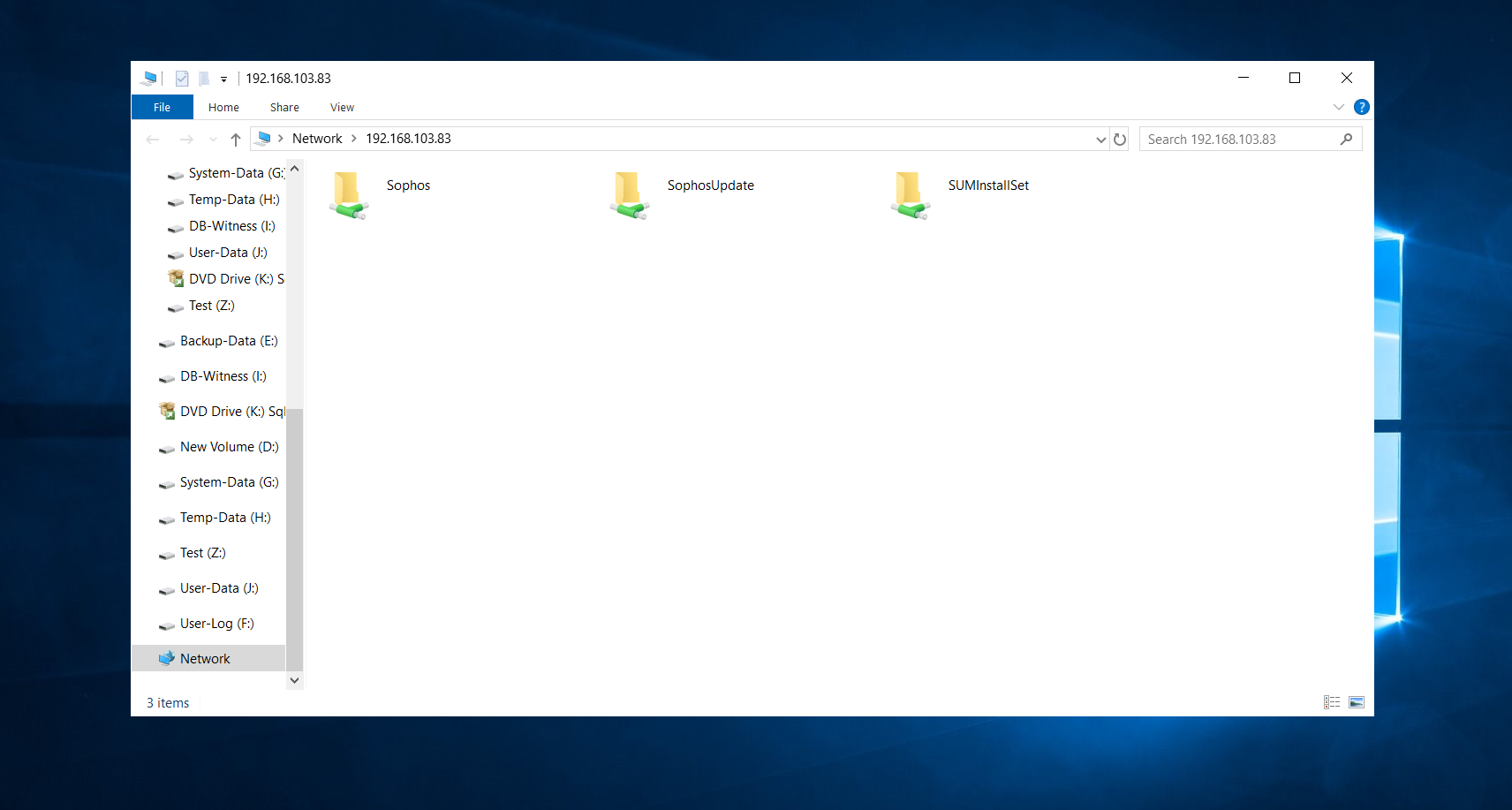Viewport: 1512px width, 810px height.
Task: Switch to large icons view
Action: pos(1357,702)
